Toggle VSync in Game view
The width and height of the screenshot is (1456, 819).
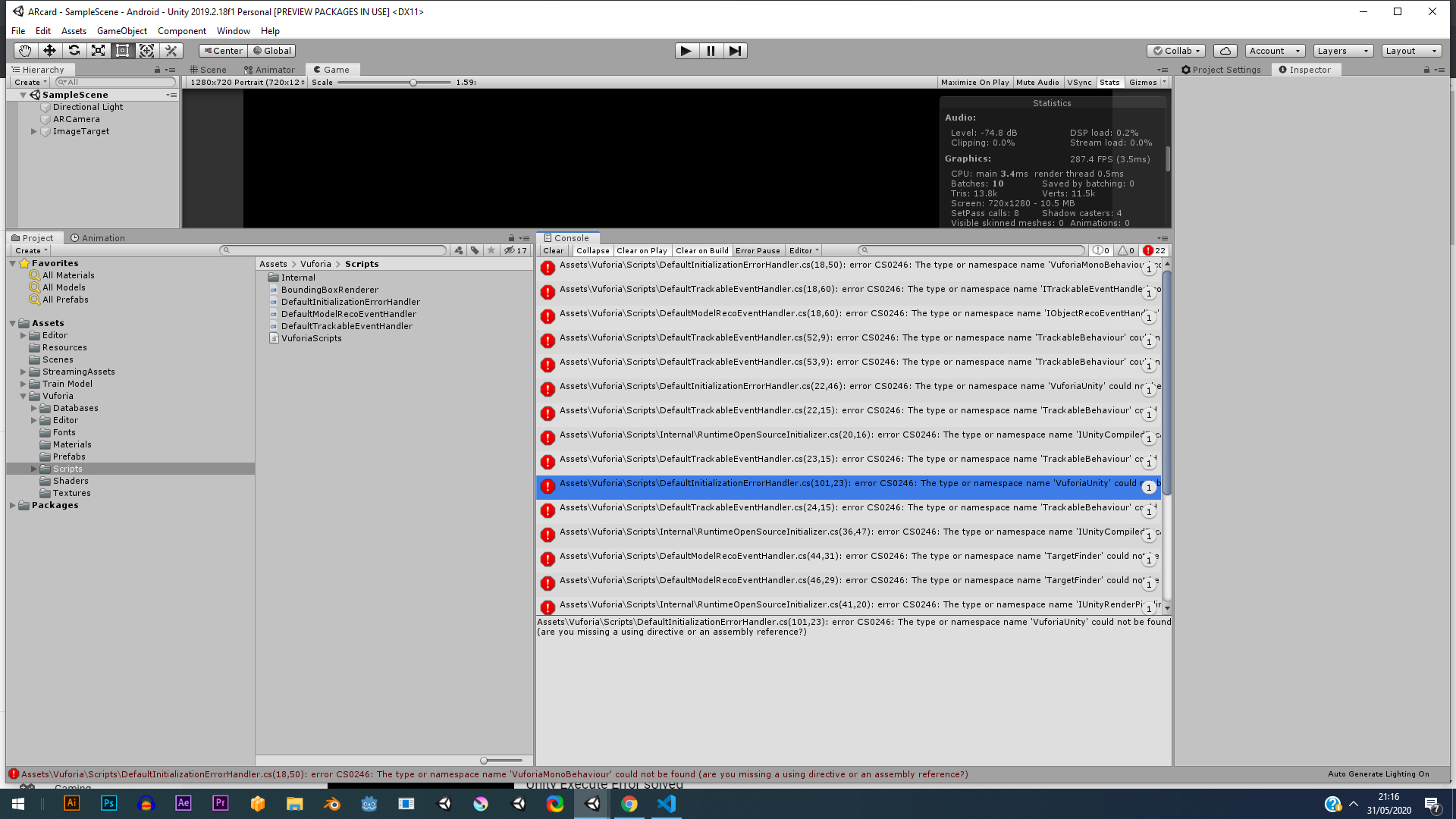pyautogui.click(x=1079, y=82)
